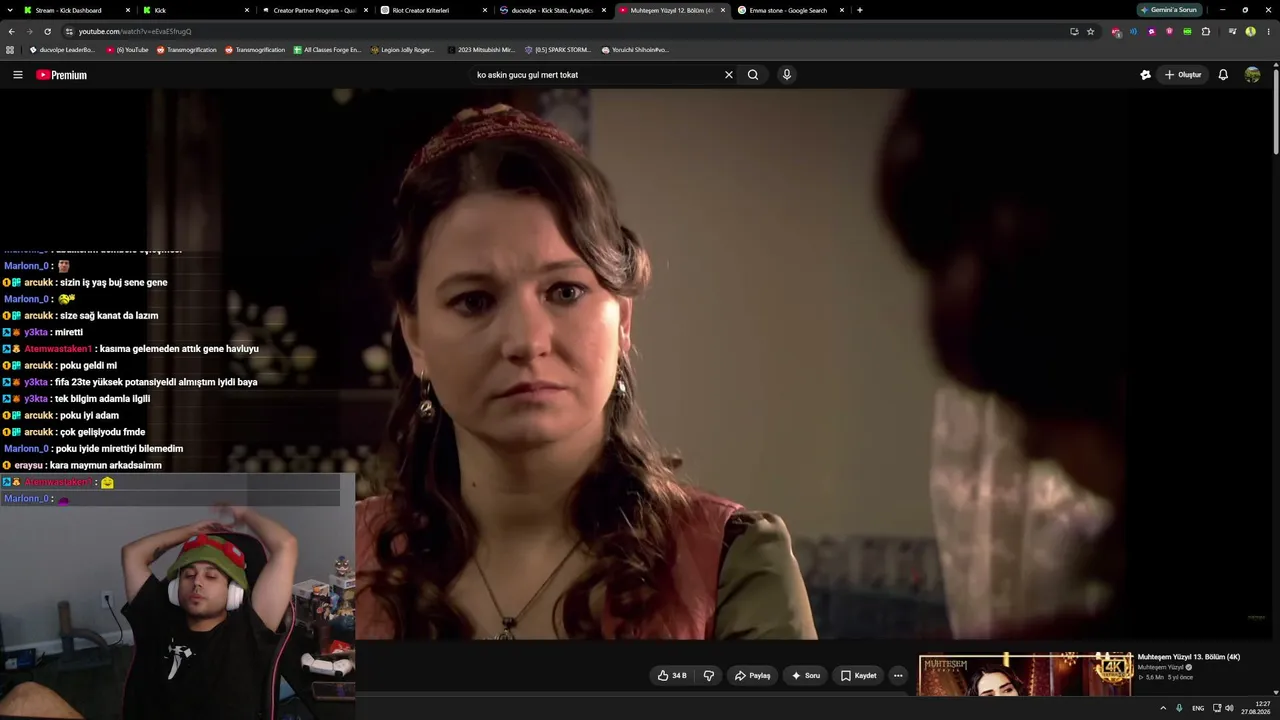This screenshot has width=1280, height=720.
Task: Click the icon left of Oluştur
Action: coord(1145,75)
